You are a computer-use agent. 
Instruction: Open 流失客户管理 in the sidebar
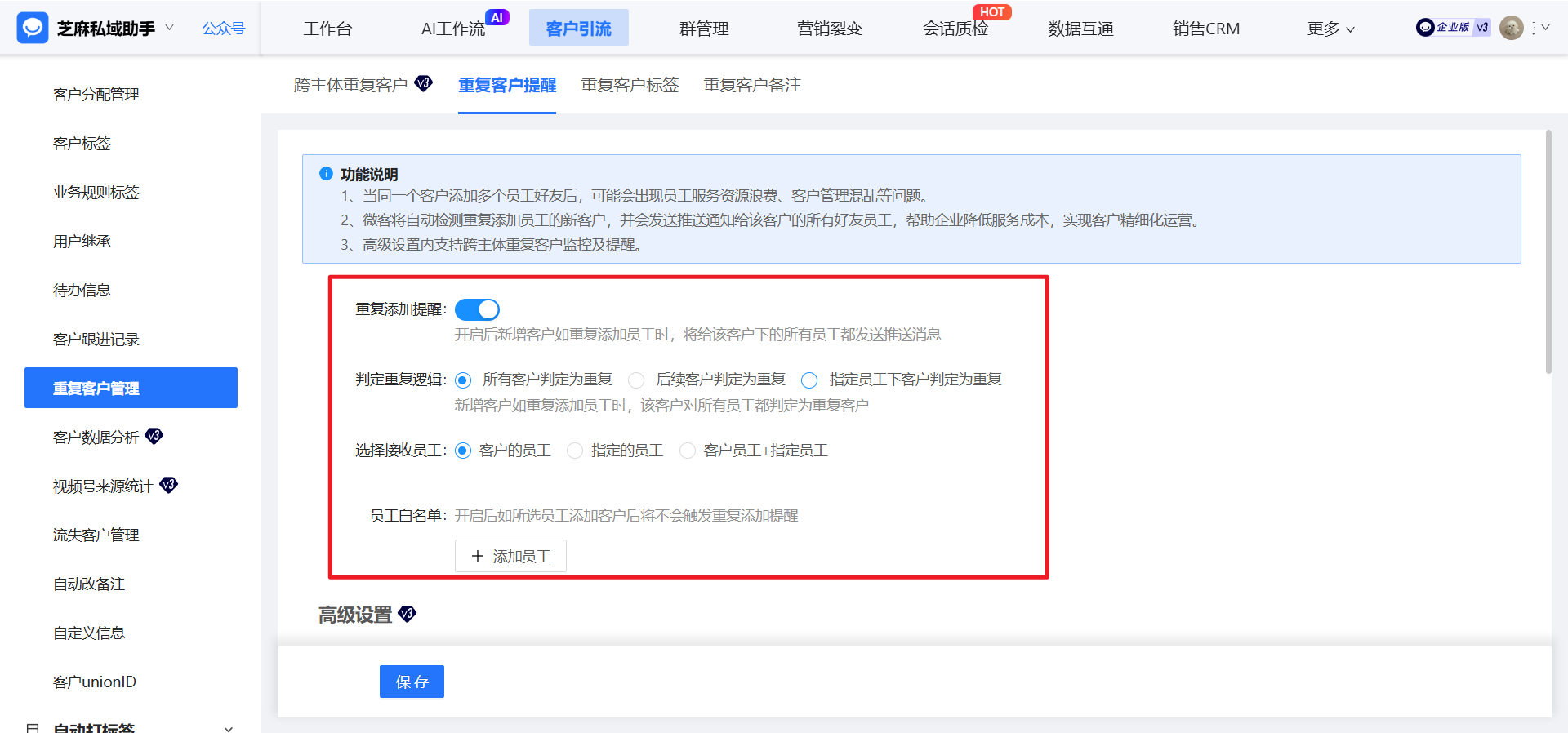pyautogui.click(x=96, y=535)
